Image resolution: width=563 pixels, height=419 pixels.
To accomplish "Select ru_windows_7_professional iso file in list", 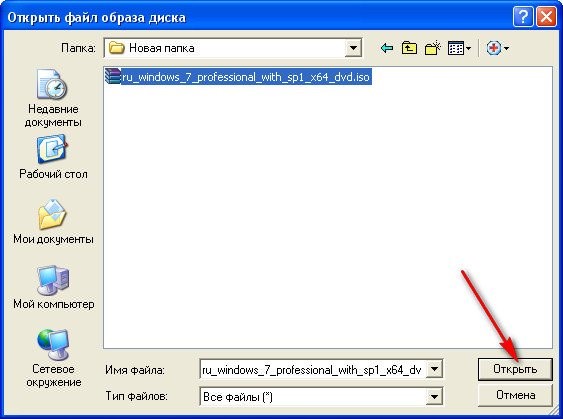I will point(238,77).
